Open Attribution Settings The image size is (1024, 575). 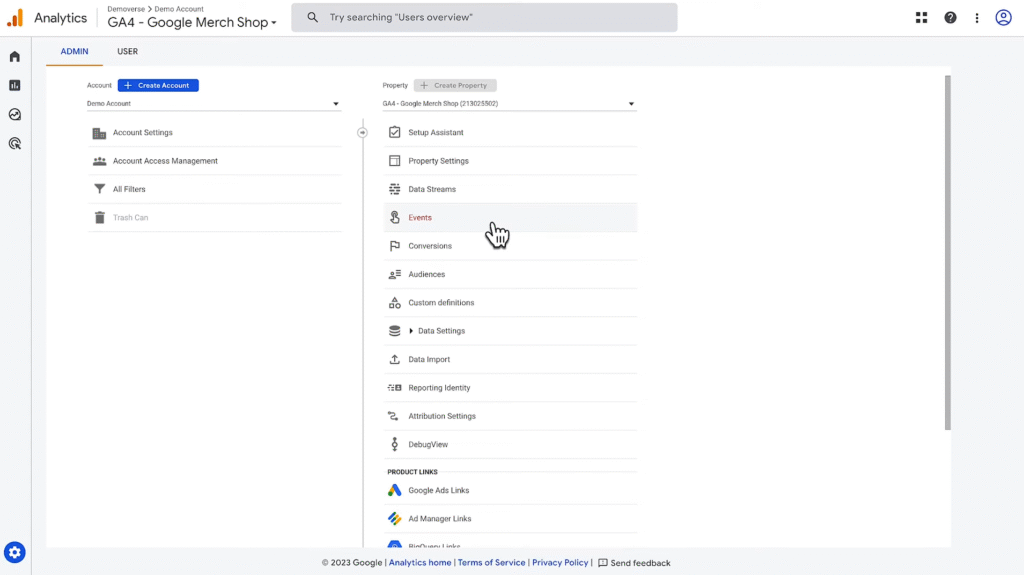coord(441,416)
